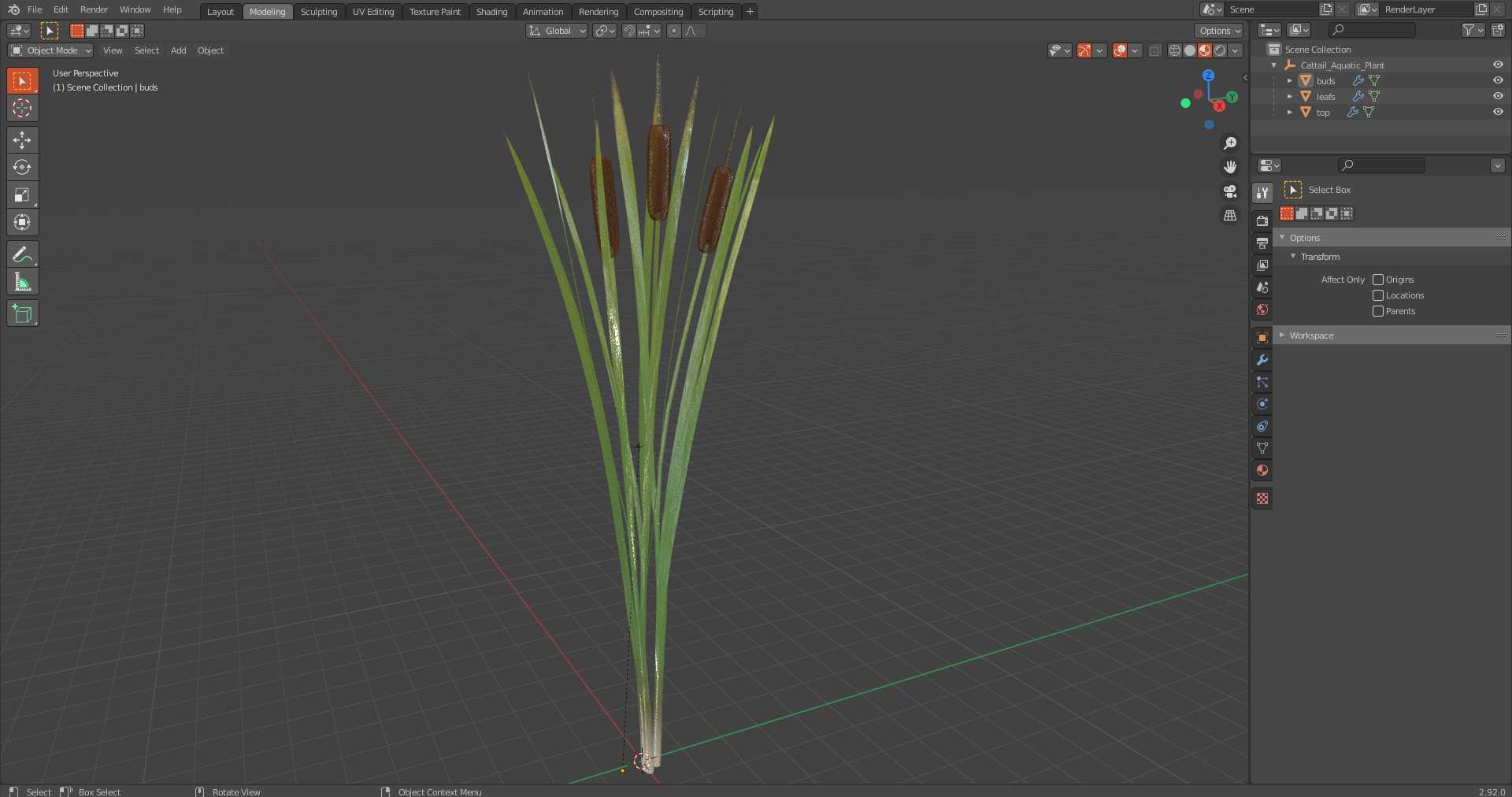Expand the leafs object in outliner
This screenshot has height=797, width=1512.
pos(1289,96)
